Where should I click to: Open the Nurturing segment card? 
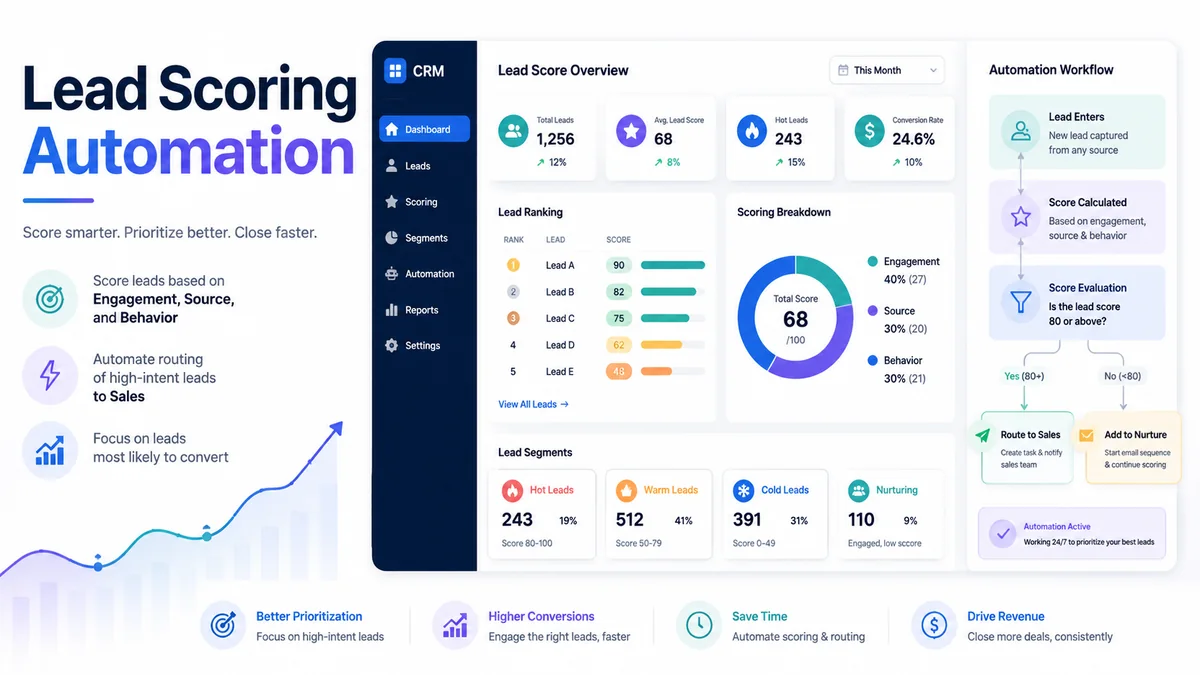[890, 514]
